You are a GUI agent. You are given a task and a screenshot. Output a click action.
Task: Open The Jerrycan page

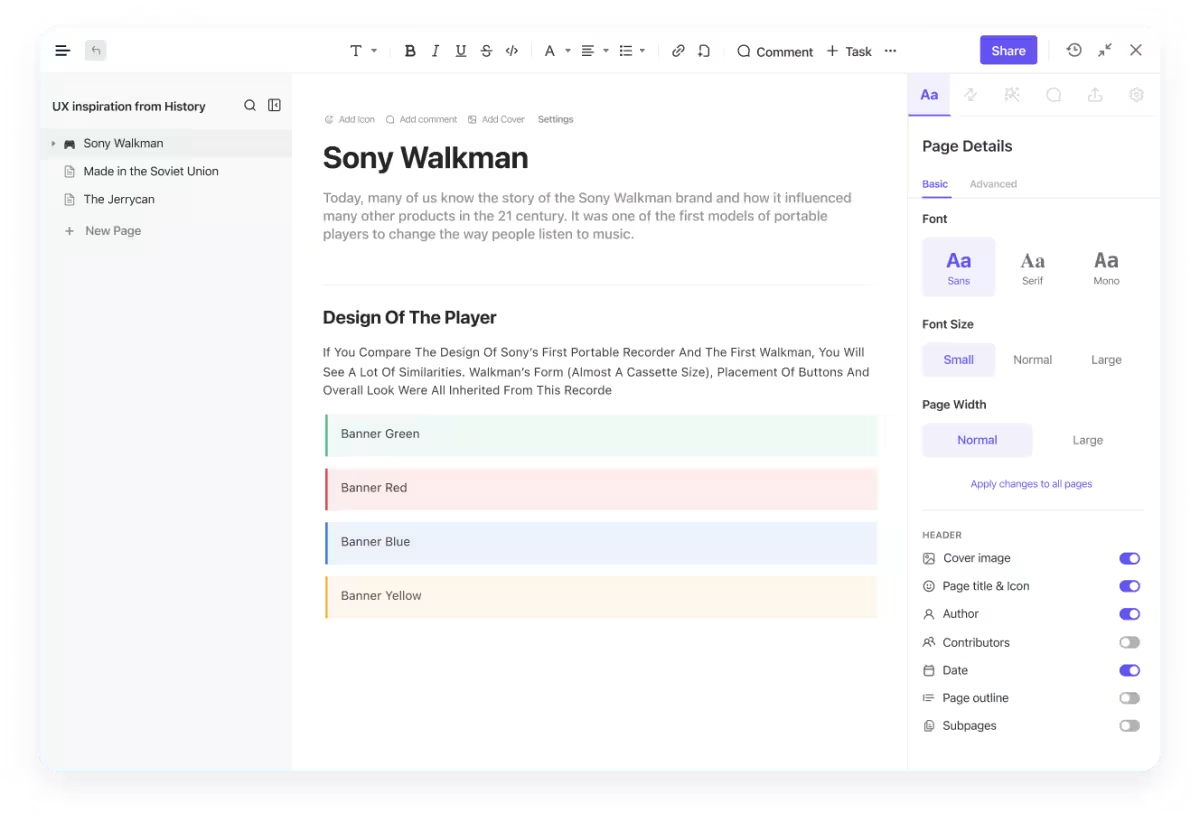pos(119,199)
